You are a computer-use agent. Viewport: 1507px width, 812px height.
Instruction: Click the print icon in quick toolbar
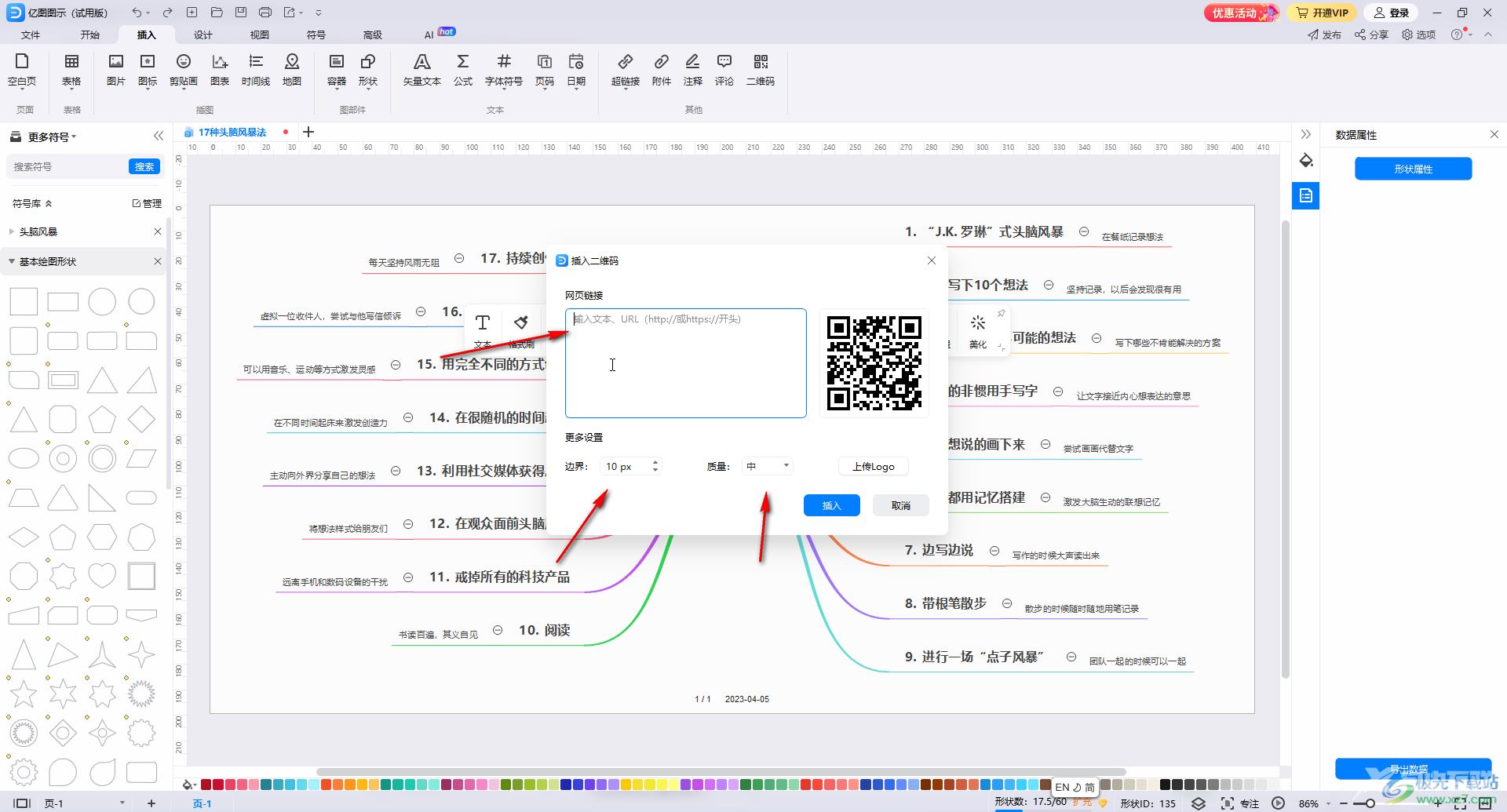[x=265, y=13]
